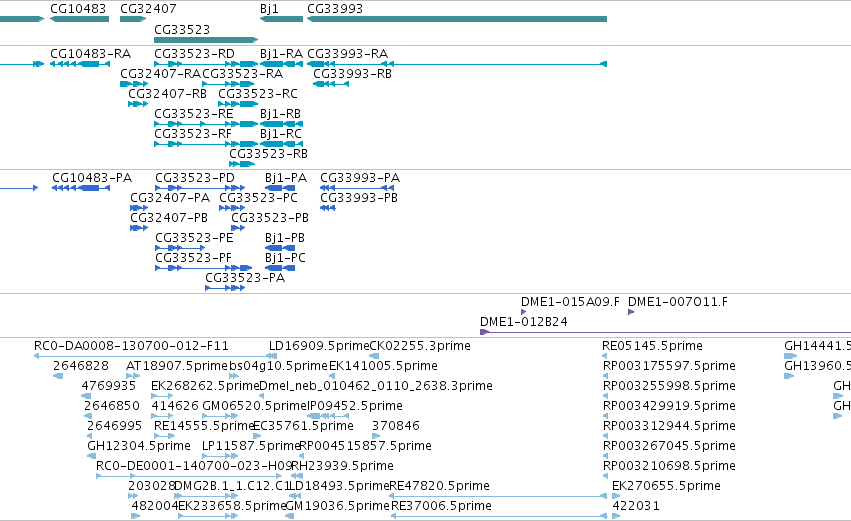Click the DME1-015A09.F feature label

570,302
